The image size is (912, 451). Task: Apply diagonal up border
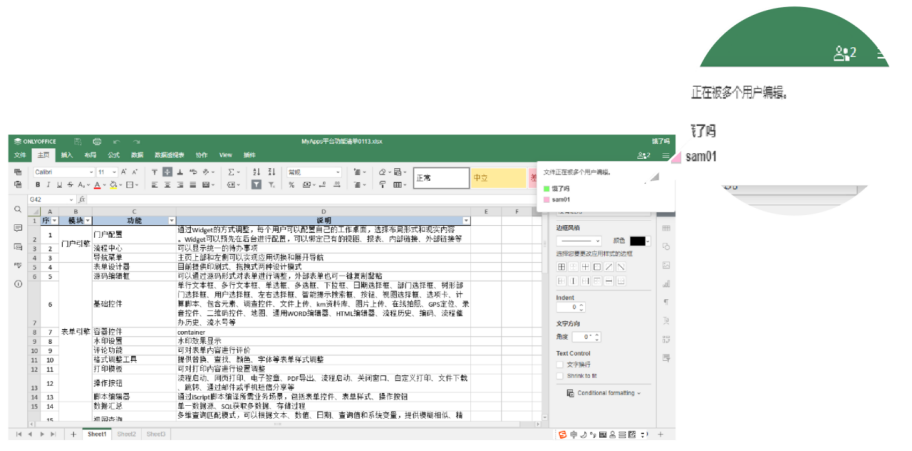(609, 267)
